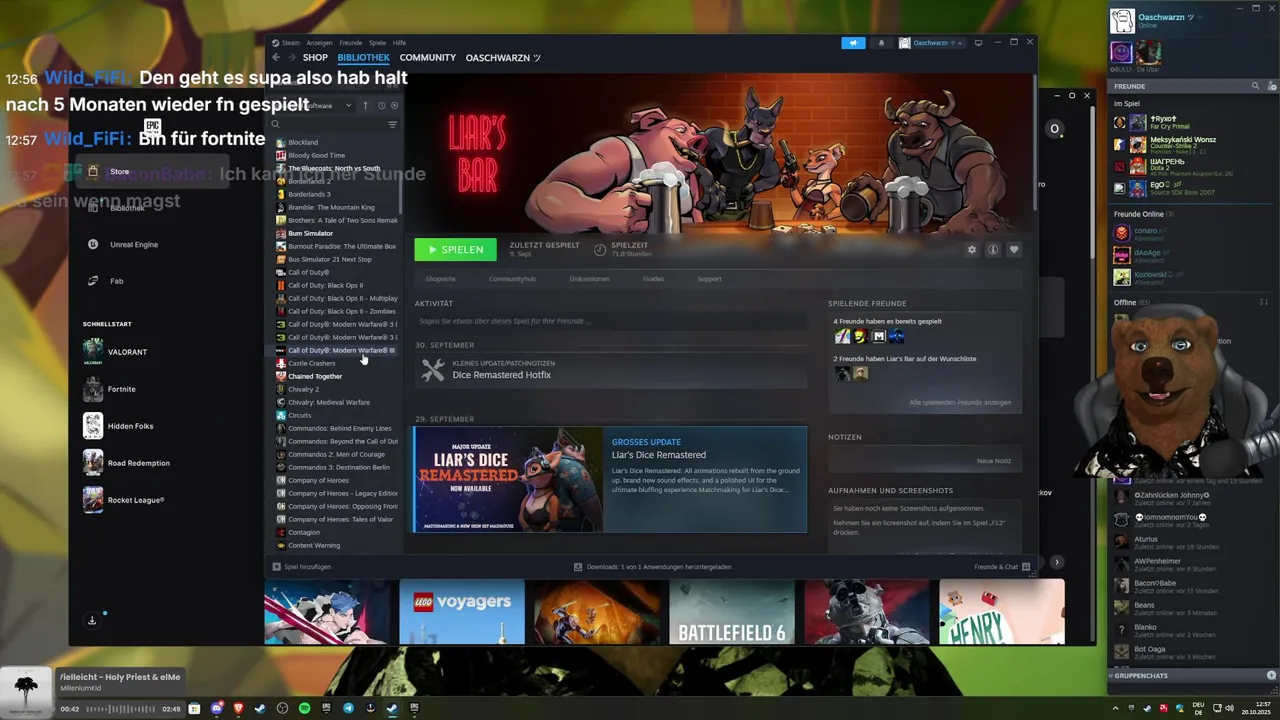Image resolution: width=1280 pixels, height=720 pixels.
Task: Open the Spiele menu
Action: click(377, 43)
